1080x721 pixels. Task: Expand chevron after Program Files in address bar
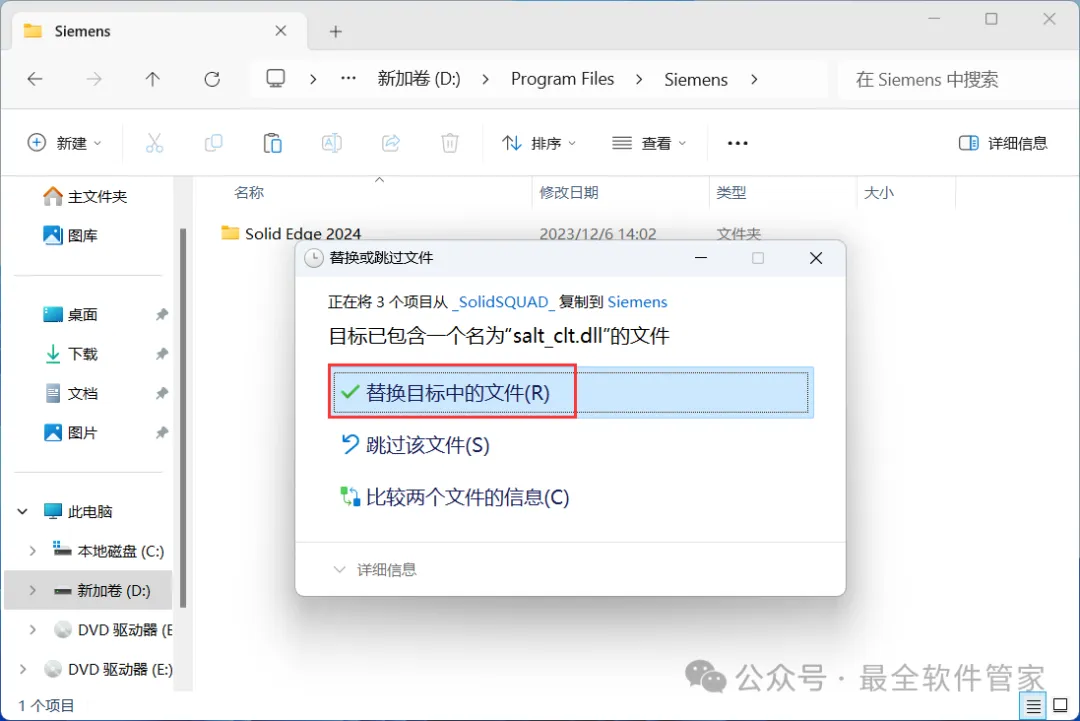coord(639,79)
